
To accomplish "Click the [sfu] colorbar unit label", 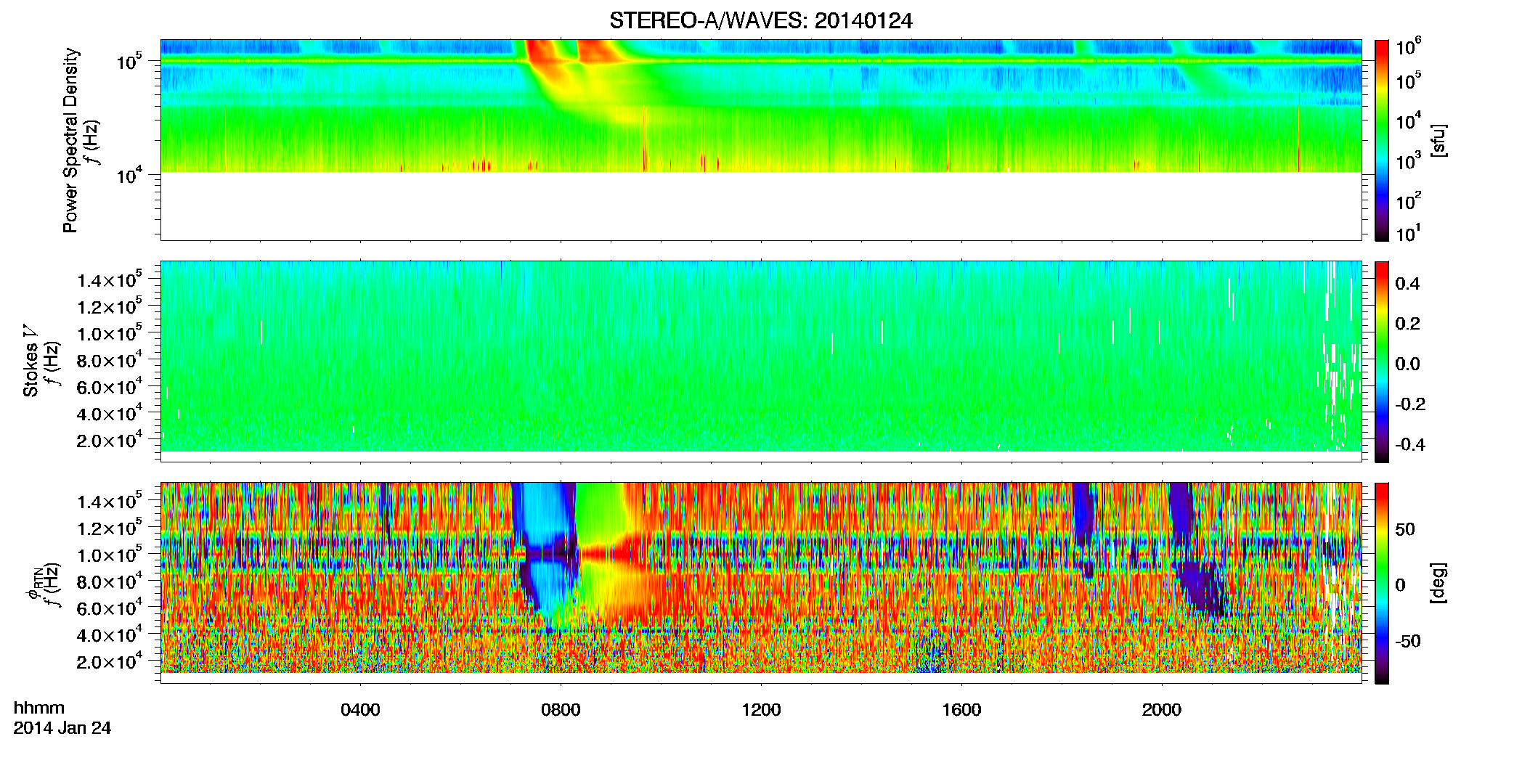I will pyautogui.click(x=1438, y=140).
